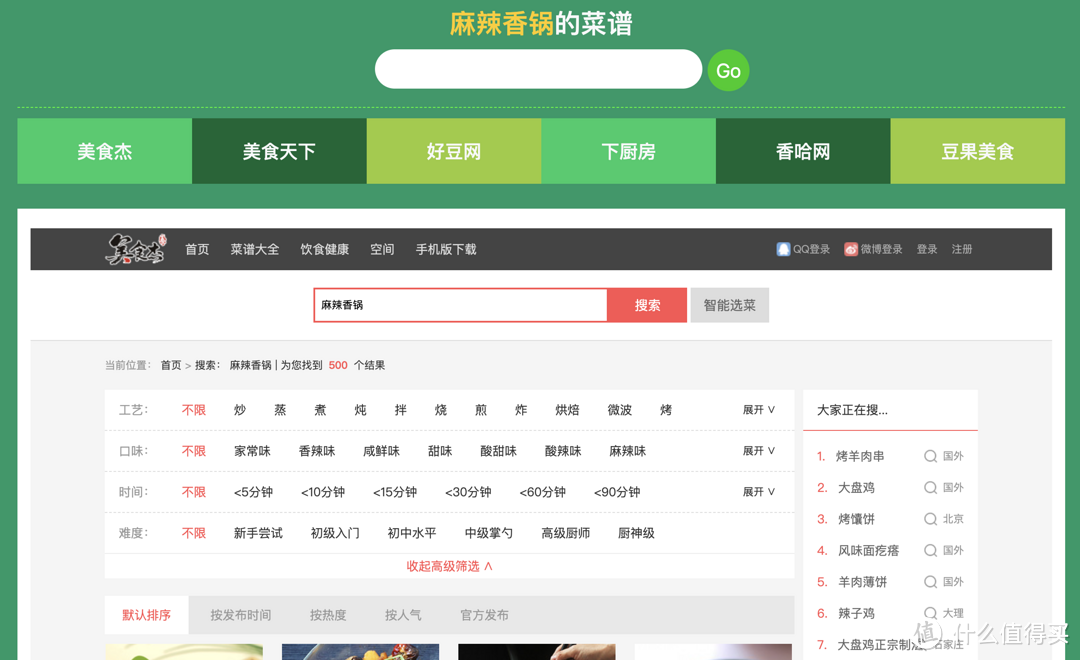Viewport: 1080px width, 660px height.
Task: Click the search icon beside 羊肉薄饼
Action: 930,582
